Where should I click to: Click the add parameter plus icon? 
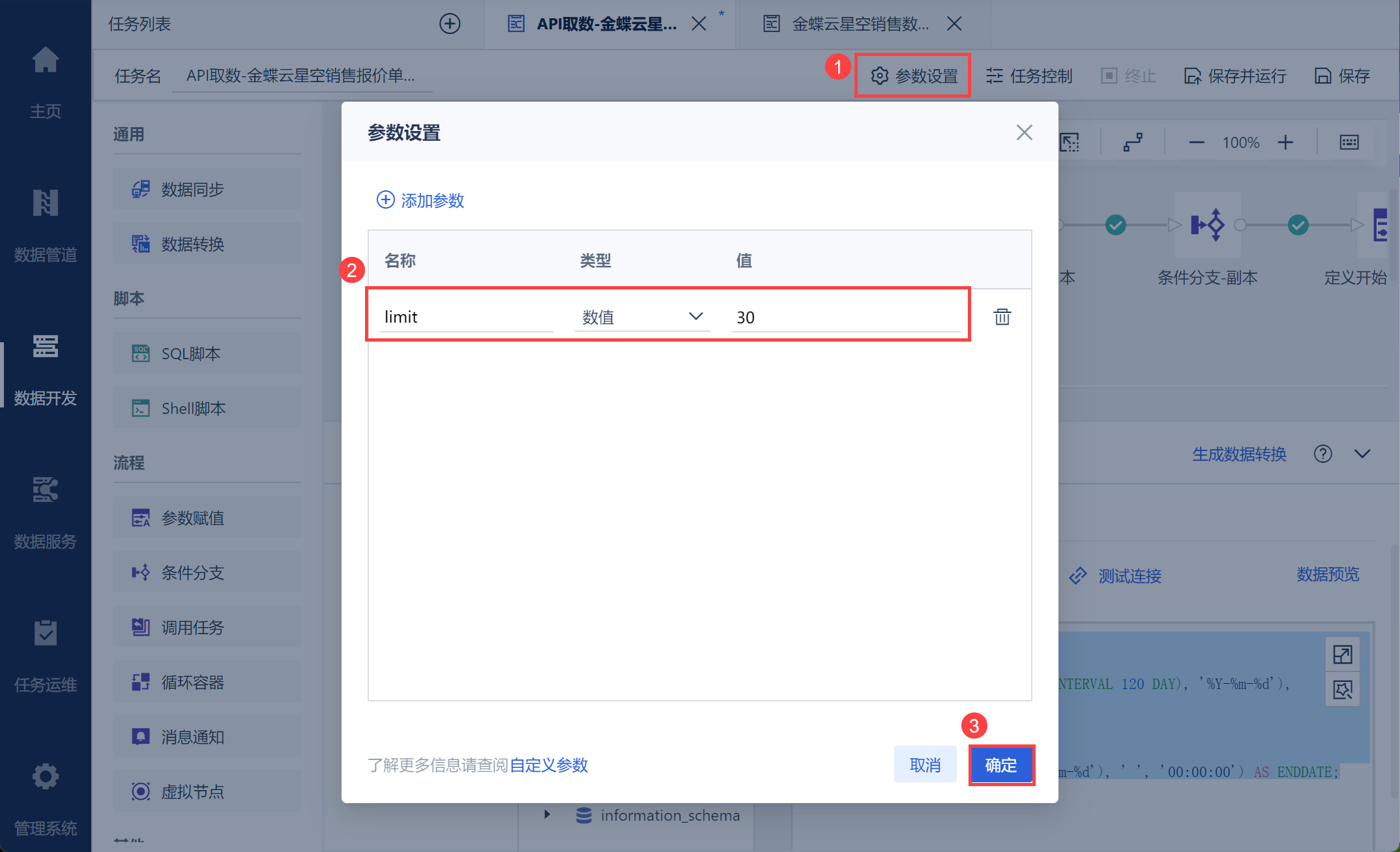pyautogui.click(x=385, y=199)
